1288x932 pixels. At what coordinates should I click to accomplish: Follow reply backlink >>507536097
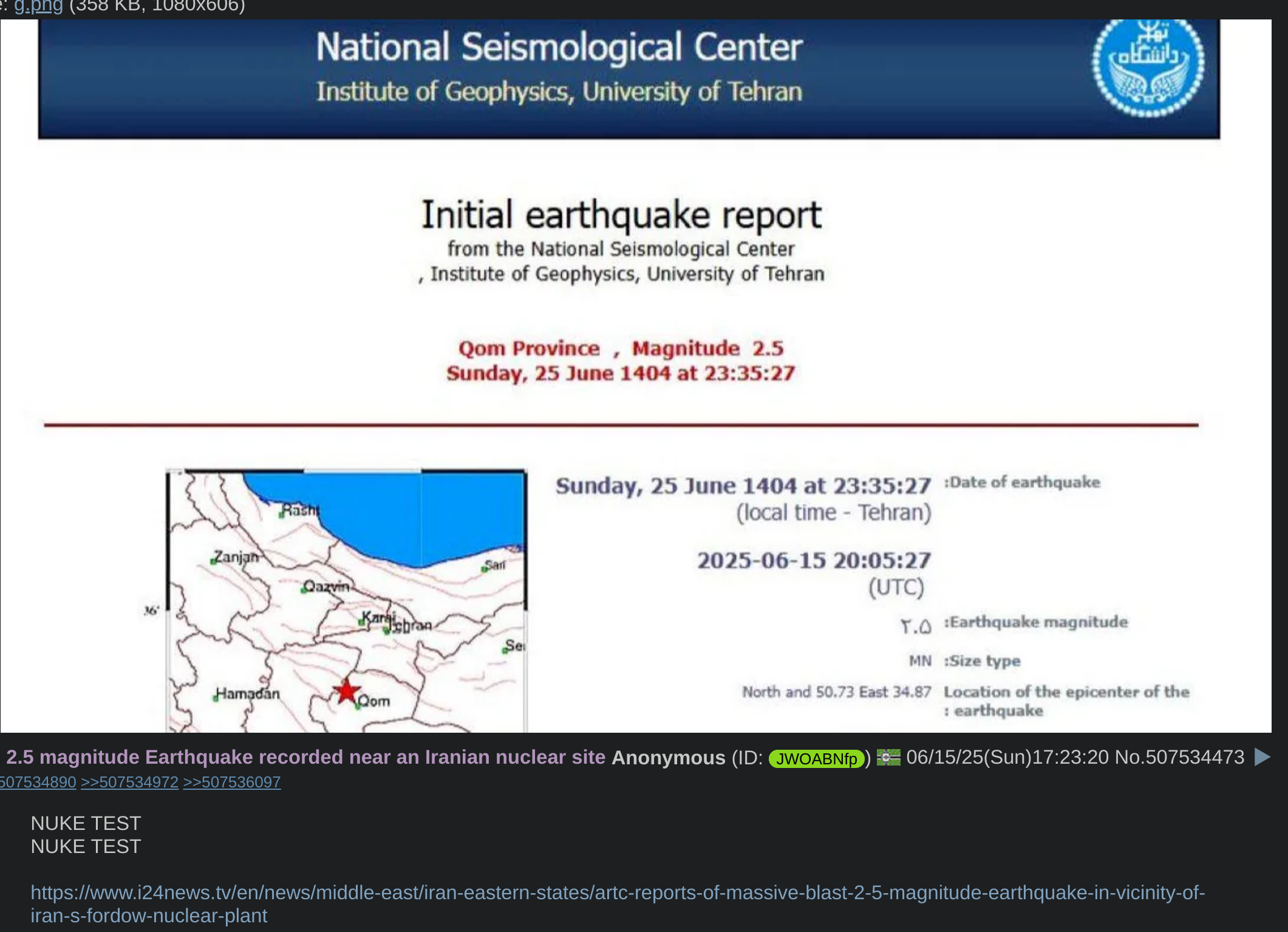(232, 782)
